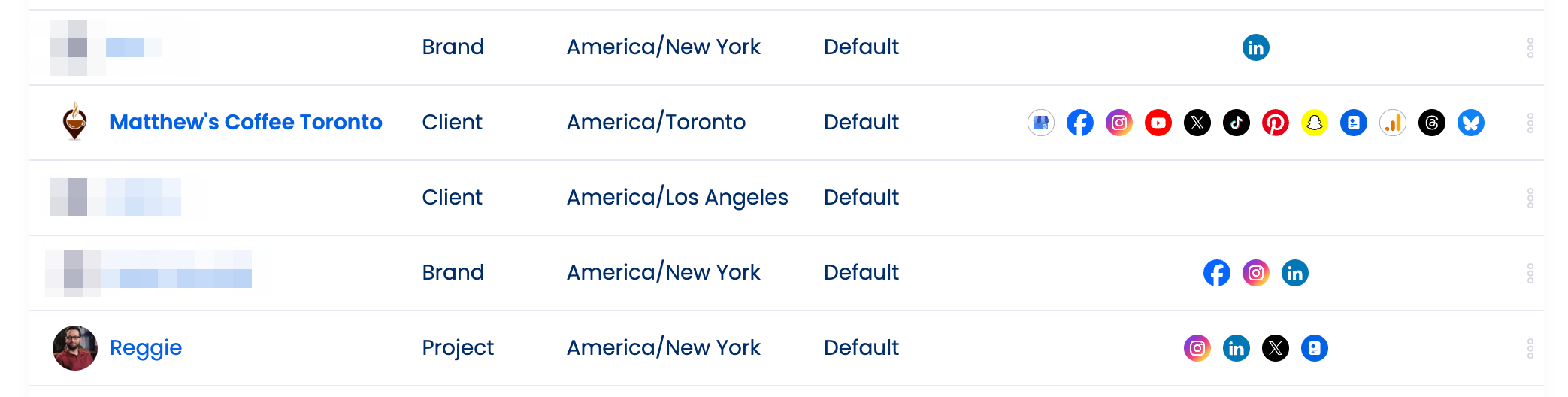Image resolution: width=1568 pixels, height=397 pixels.
Task: Click the X icon in Reggie's row
Action: 1276,348
